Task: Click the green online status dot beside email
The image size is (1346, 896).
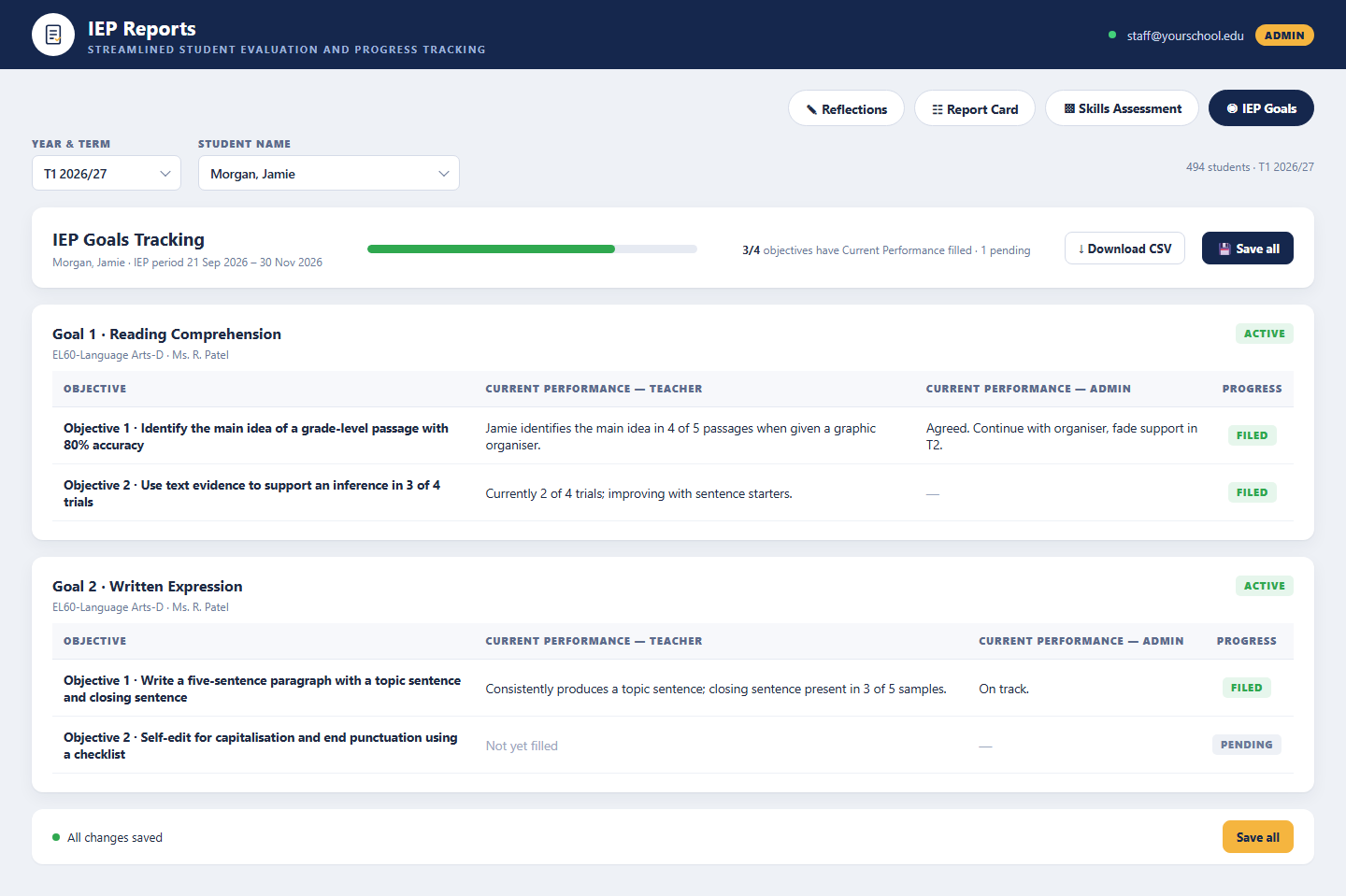Action: (1111, 35)
